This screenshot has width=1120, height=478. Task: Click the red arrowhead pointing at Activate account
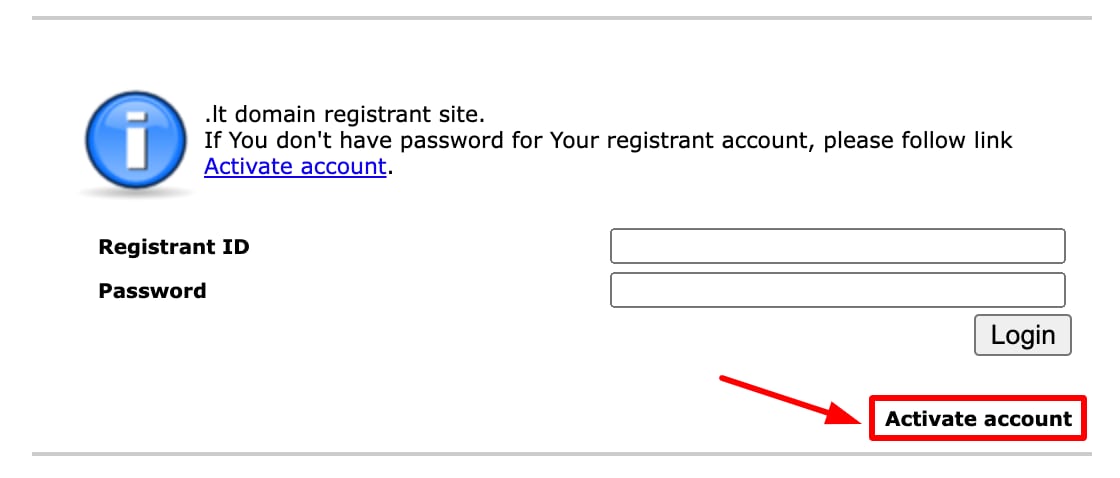click(846, 412)
